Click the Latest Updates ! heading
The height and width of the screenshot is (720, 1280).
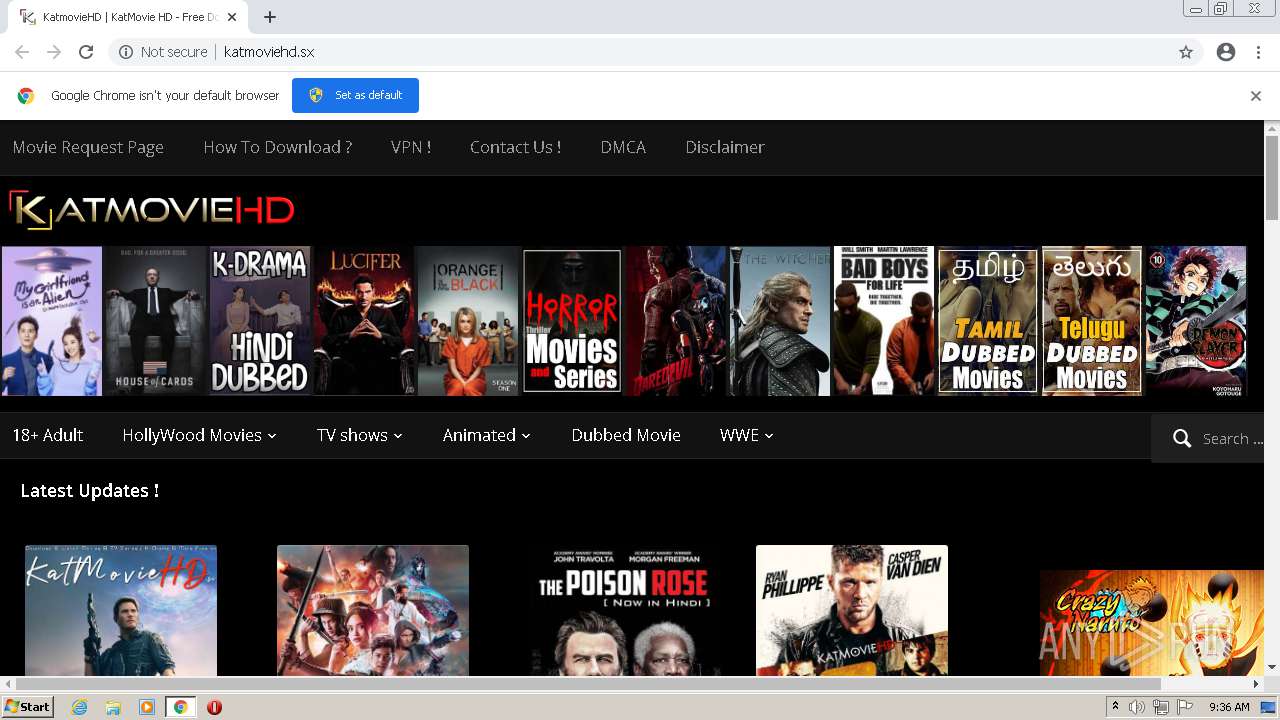click(x=90, y=491)
